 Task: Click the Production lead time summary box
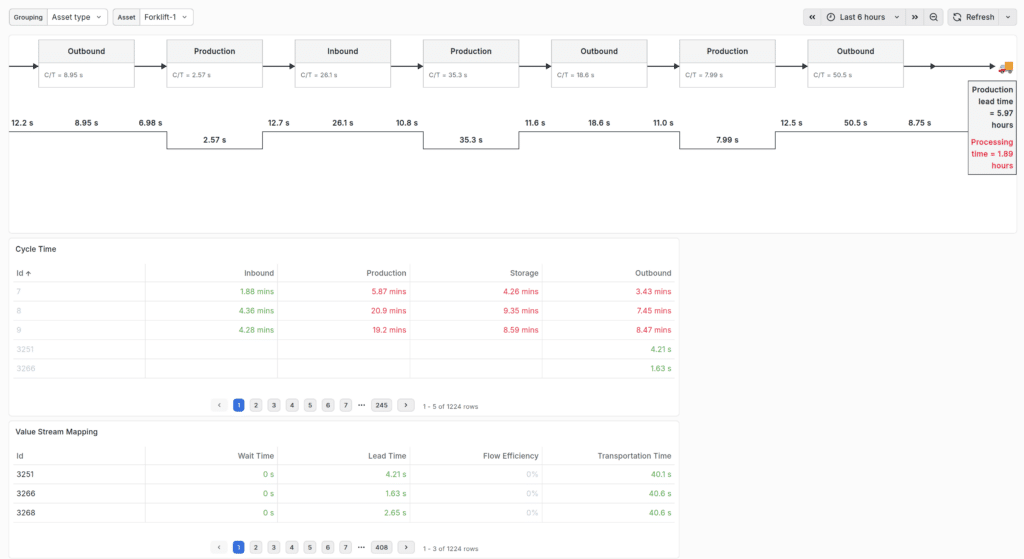[x=992, y=128]
